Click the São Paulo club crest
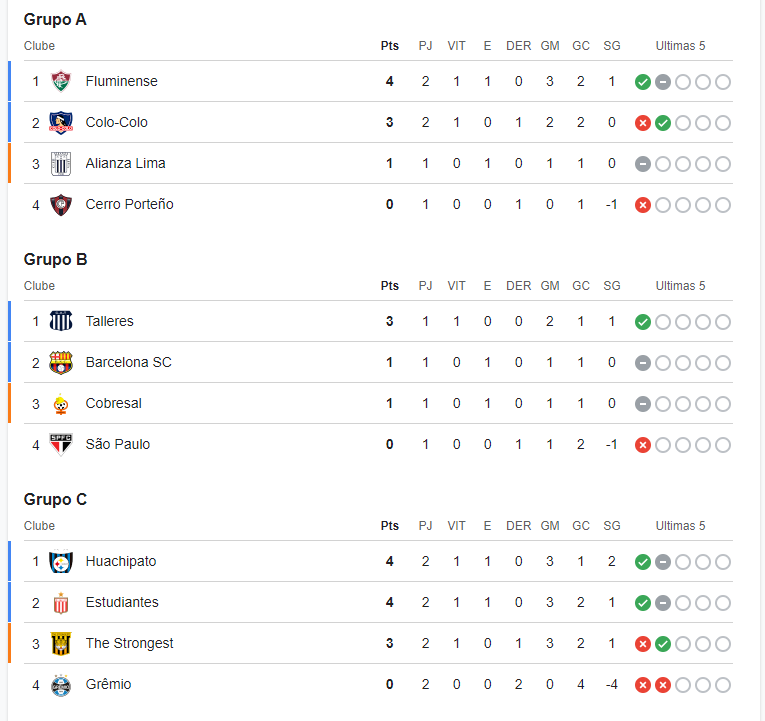Screen dimensions: 765x721 [61, 444]
